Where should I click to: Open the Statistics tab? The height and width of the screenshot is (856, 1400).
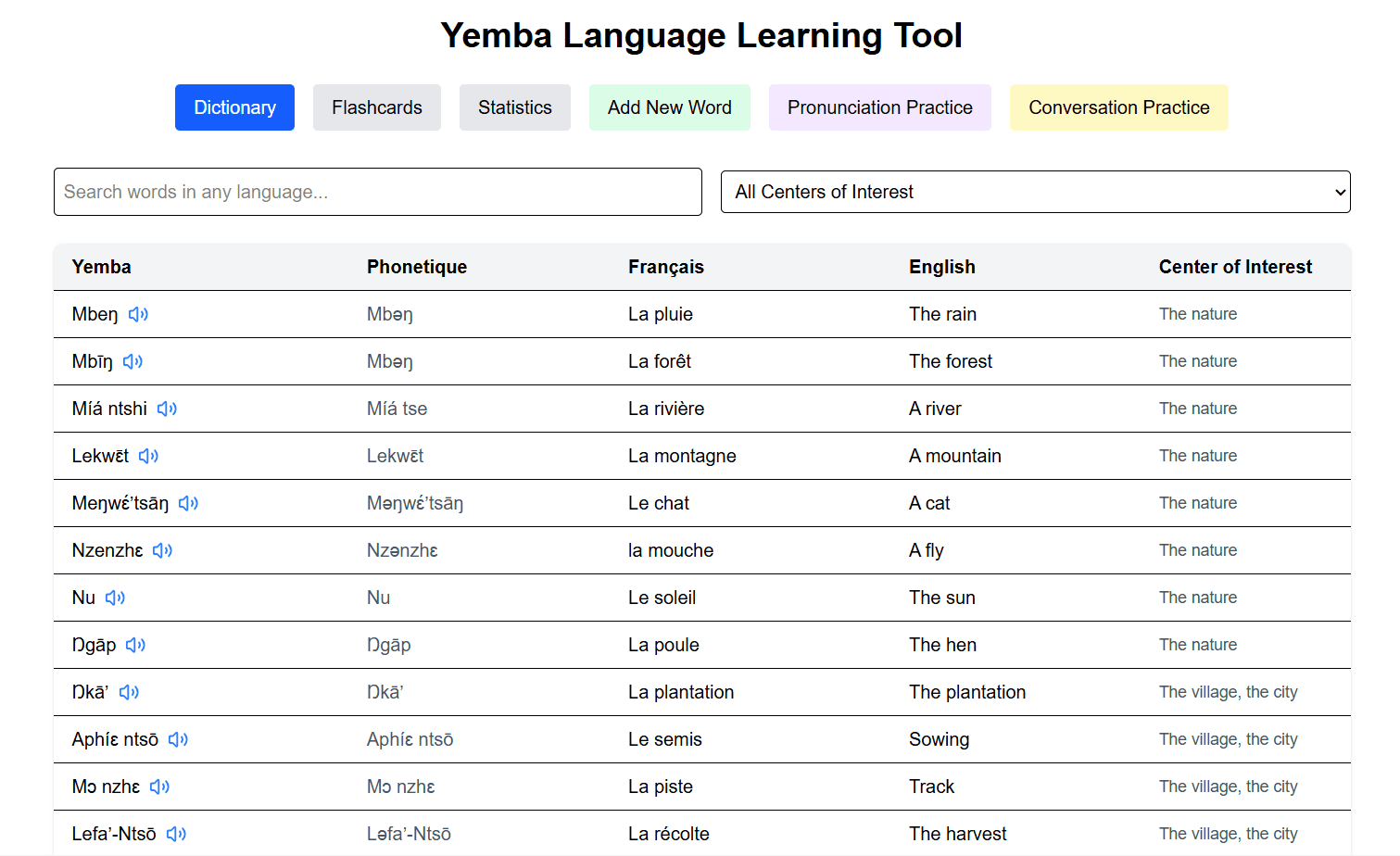pos(515,107)
